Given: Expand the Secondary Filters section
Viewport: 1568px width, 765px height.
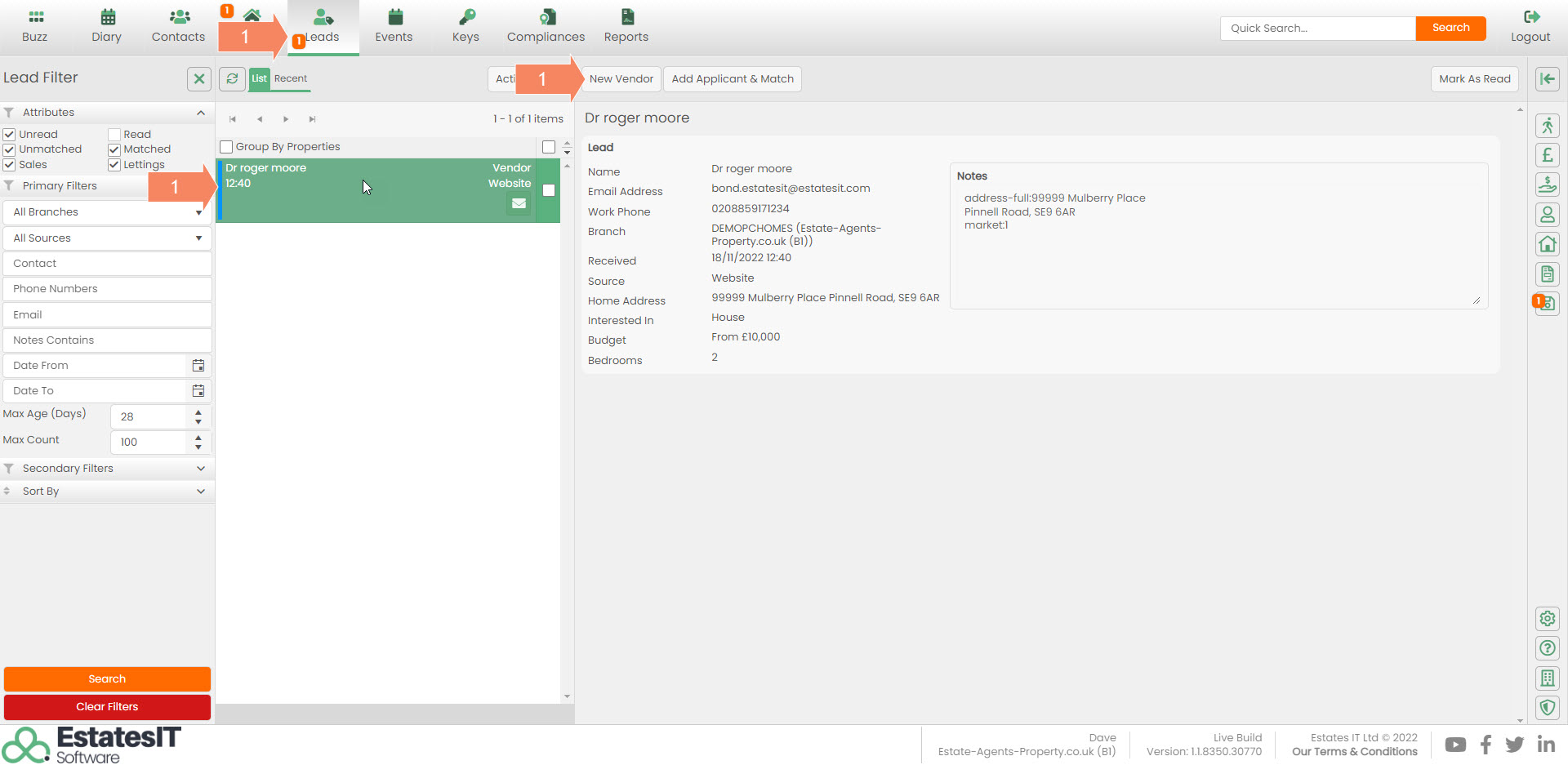Looking at the screenshot, I should coord(107,469).
